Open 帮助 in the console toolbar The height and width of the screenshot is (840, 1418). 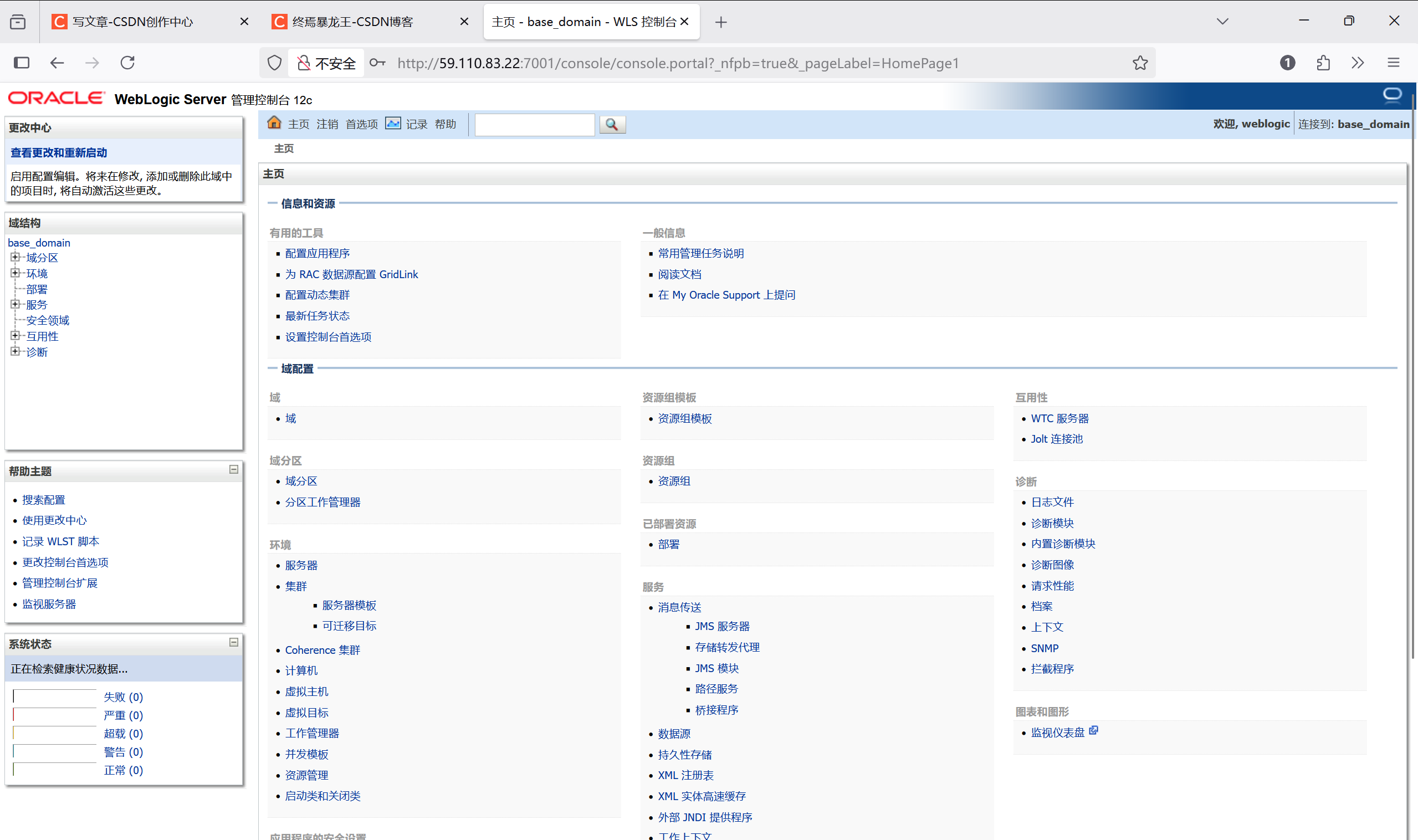click(446, 124)
